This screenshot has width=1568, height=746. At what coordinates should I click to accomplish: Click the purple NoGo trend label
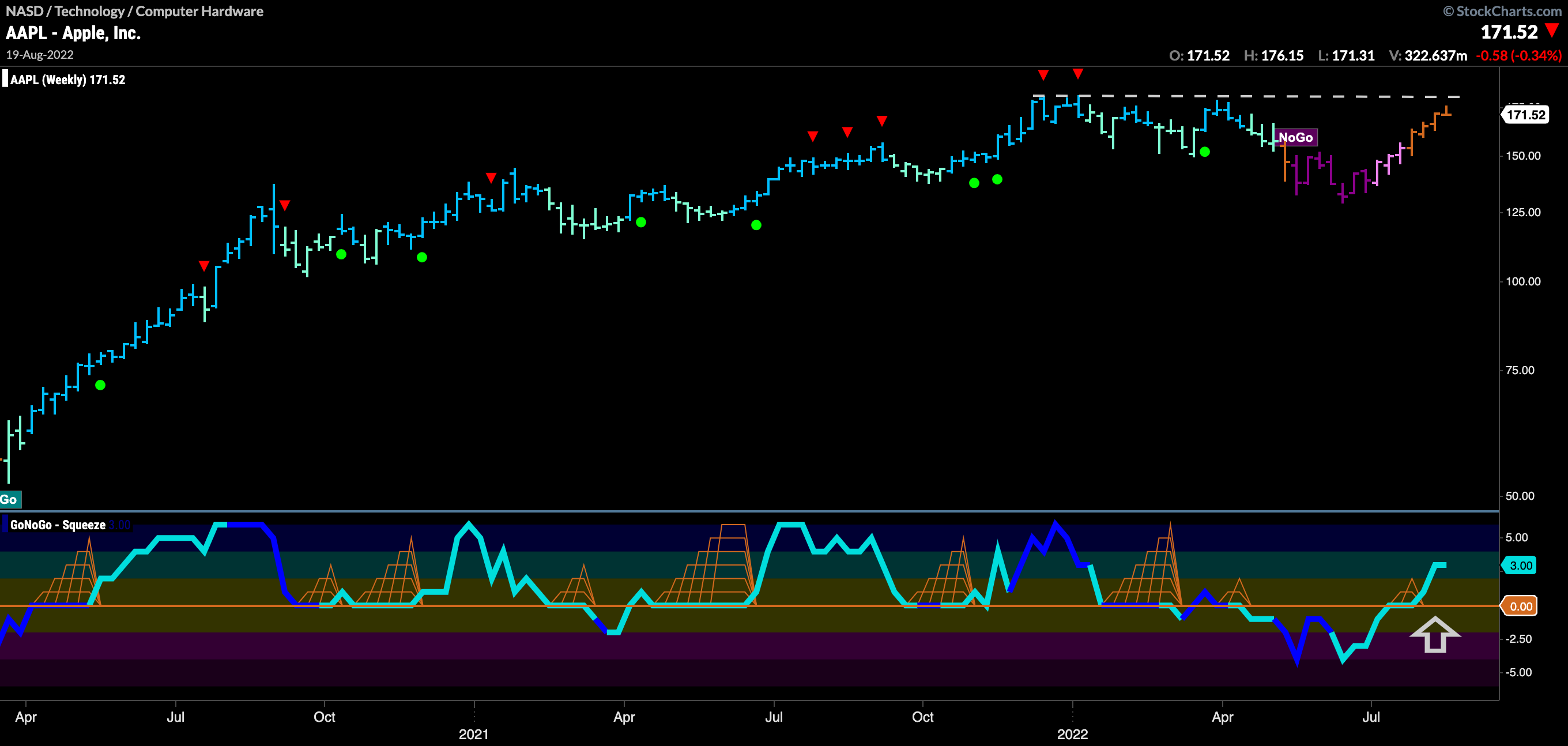pyautogui.click(x=1295, y=138)
